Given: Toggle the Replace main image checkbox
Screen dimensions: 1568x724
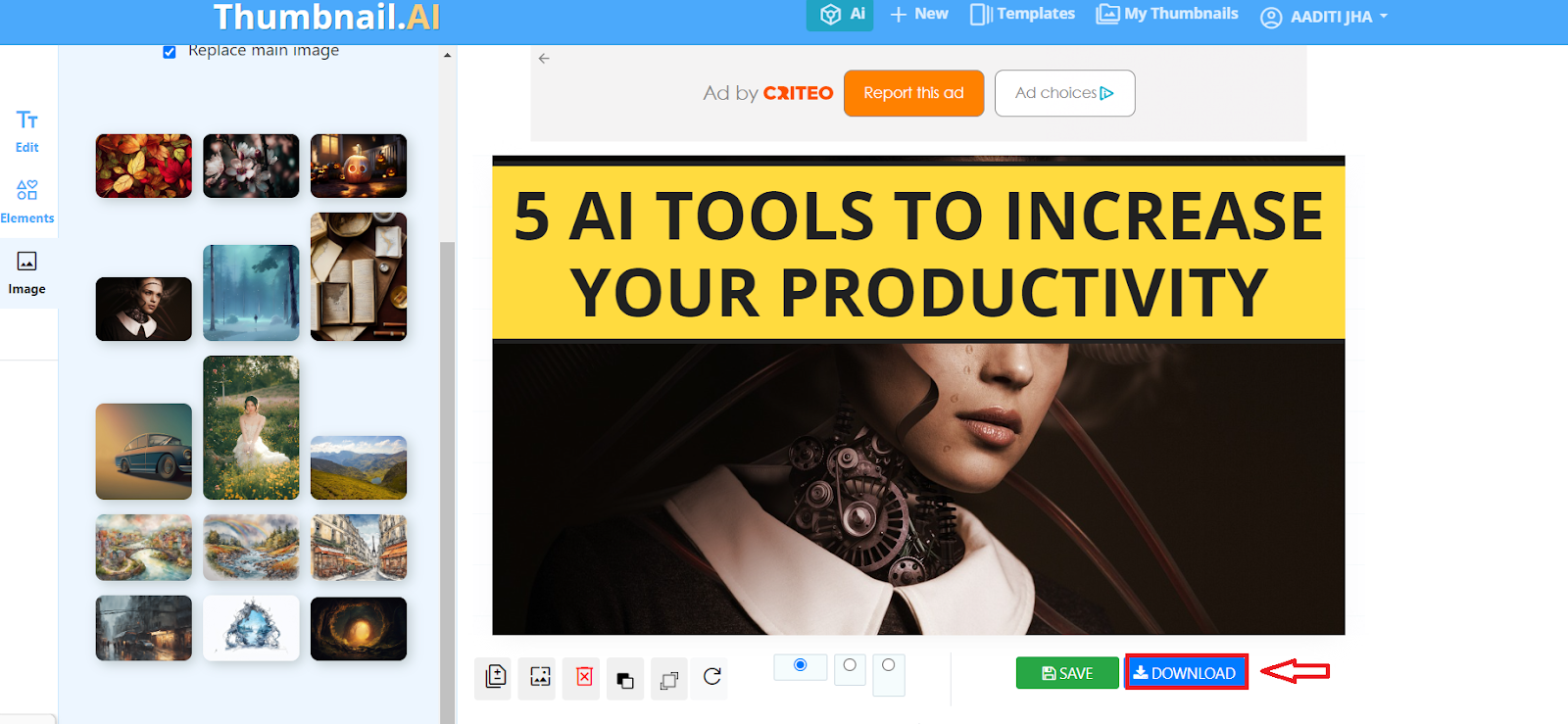Looking at the screenshot, I should click(x=170, y=52).
